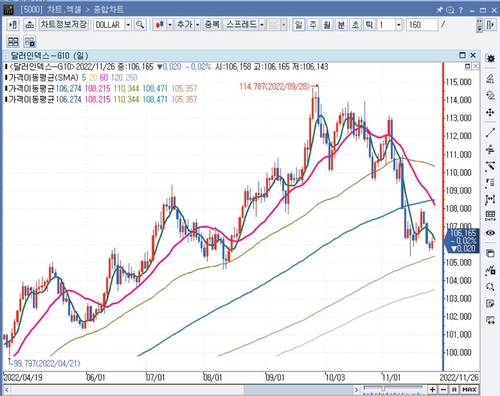Expand the chart type dropdown arrow
Screen dimensions: 500x396
click(x=170, y=25)
